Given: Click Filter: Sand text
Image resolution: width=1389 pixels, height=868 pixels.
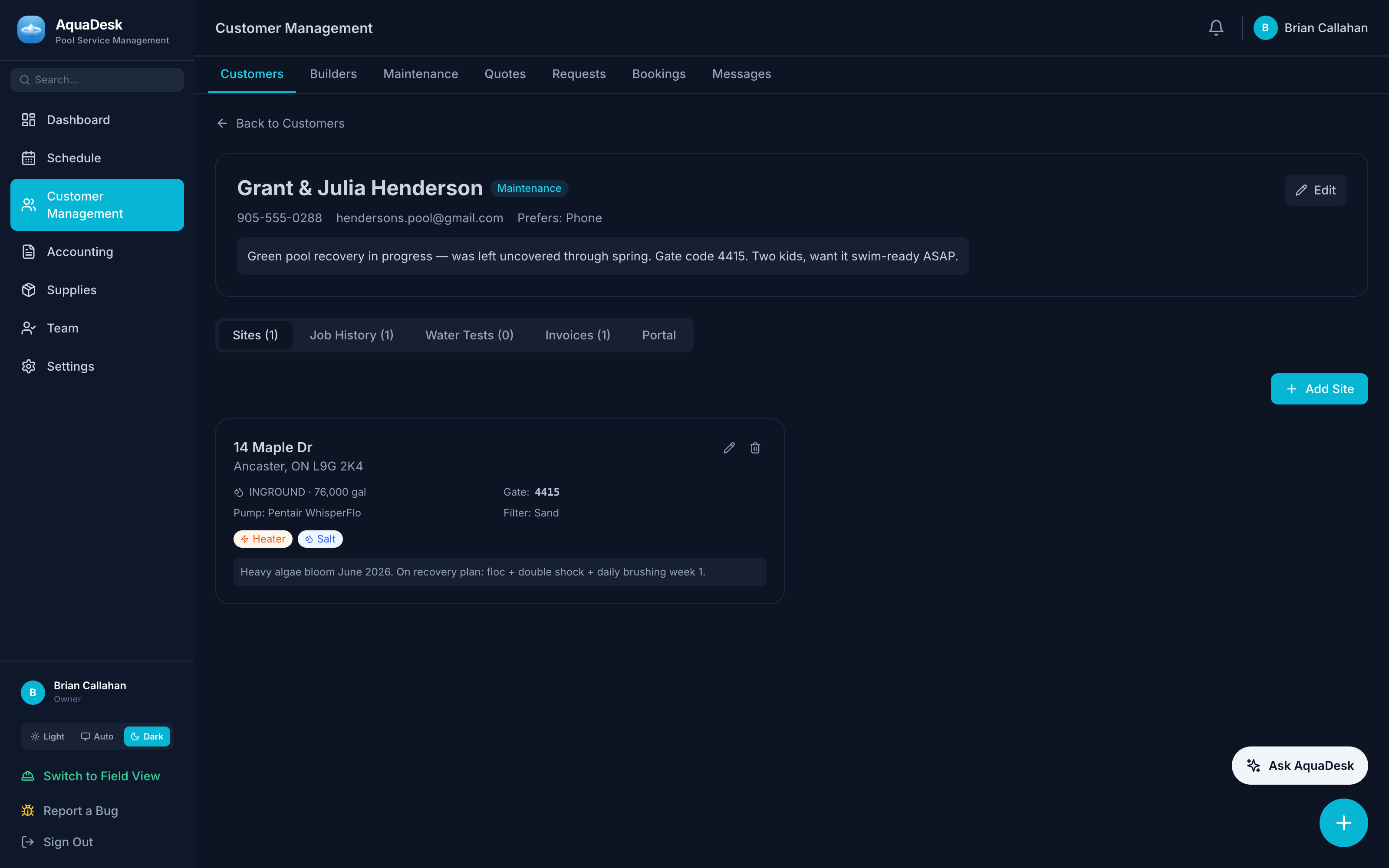Looking at the screenshot, I should 531,513.
